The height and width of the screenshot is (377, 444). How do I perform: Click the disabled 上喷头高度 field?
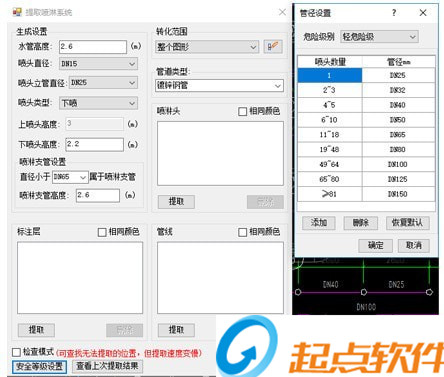point(95,124)
